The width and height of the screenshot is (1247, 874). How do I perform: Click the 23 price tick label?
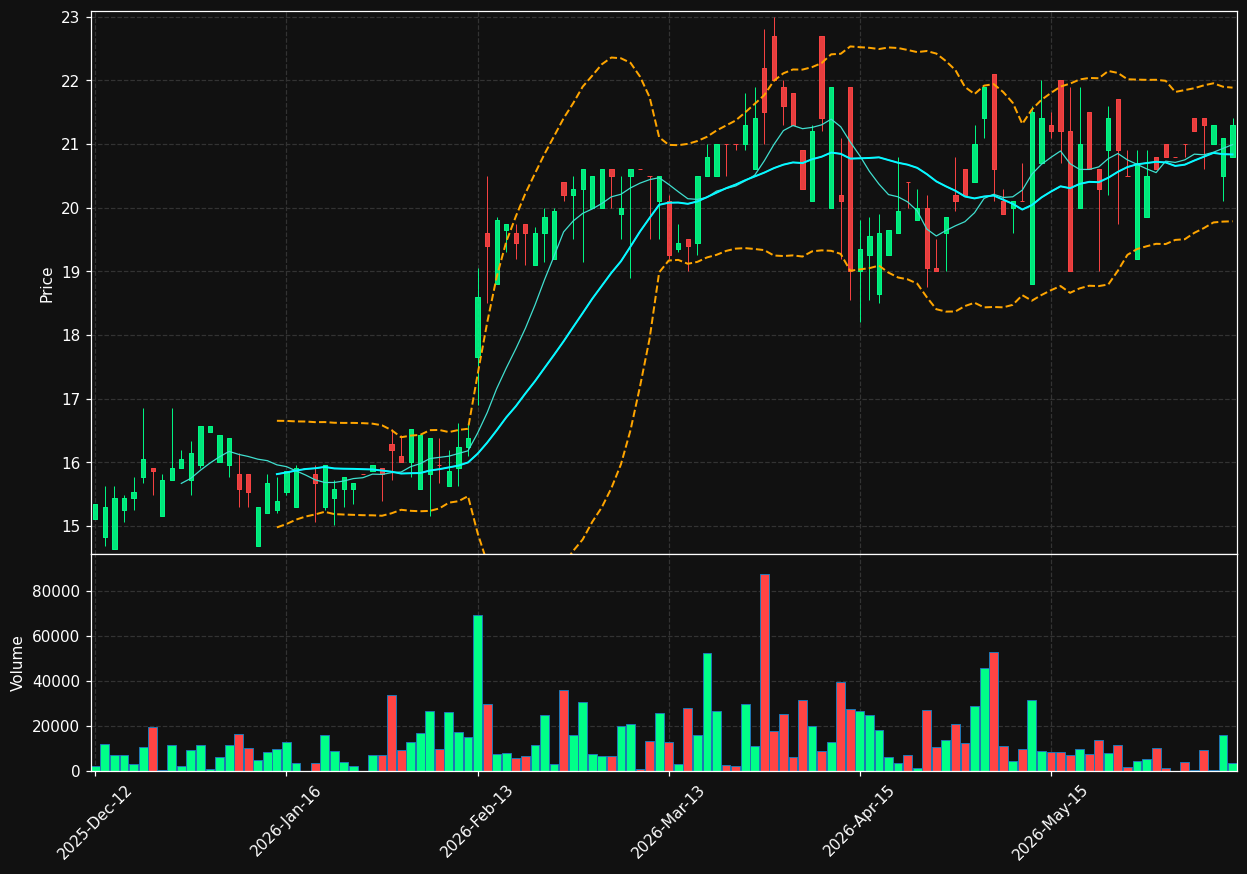70,17
